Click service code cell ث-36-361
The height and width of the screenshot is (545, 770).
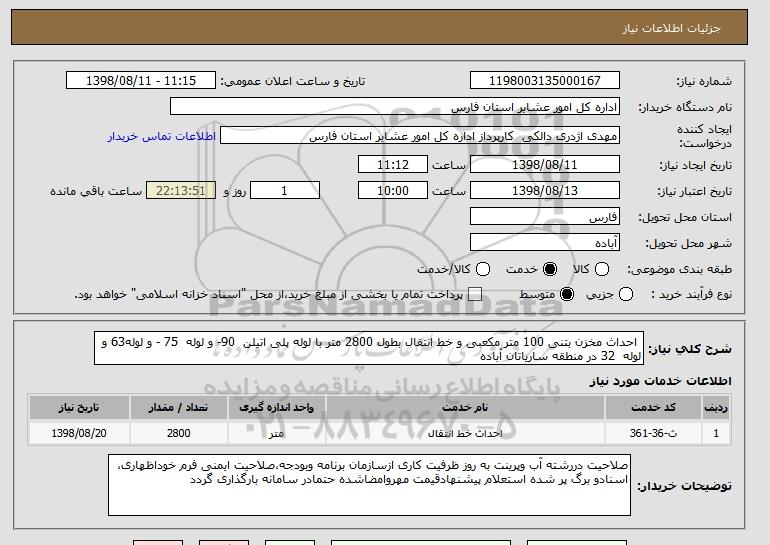coord(653,433)
